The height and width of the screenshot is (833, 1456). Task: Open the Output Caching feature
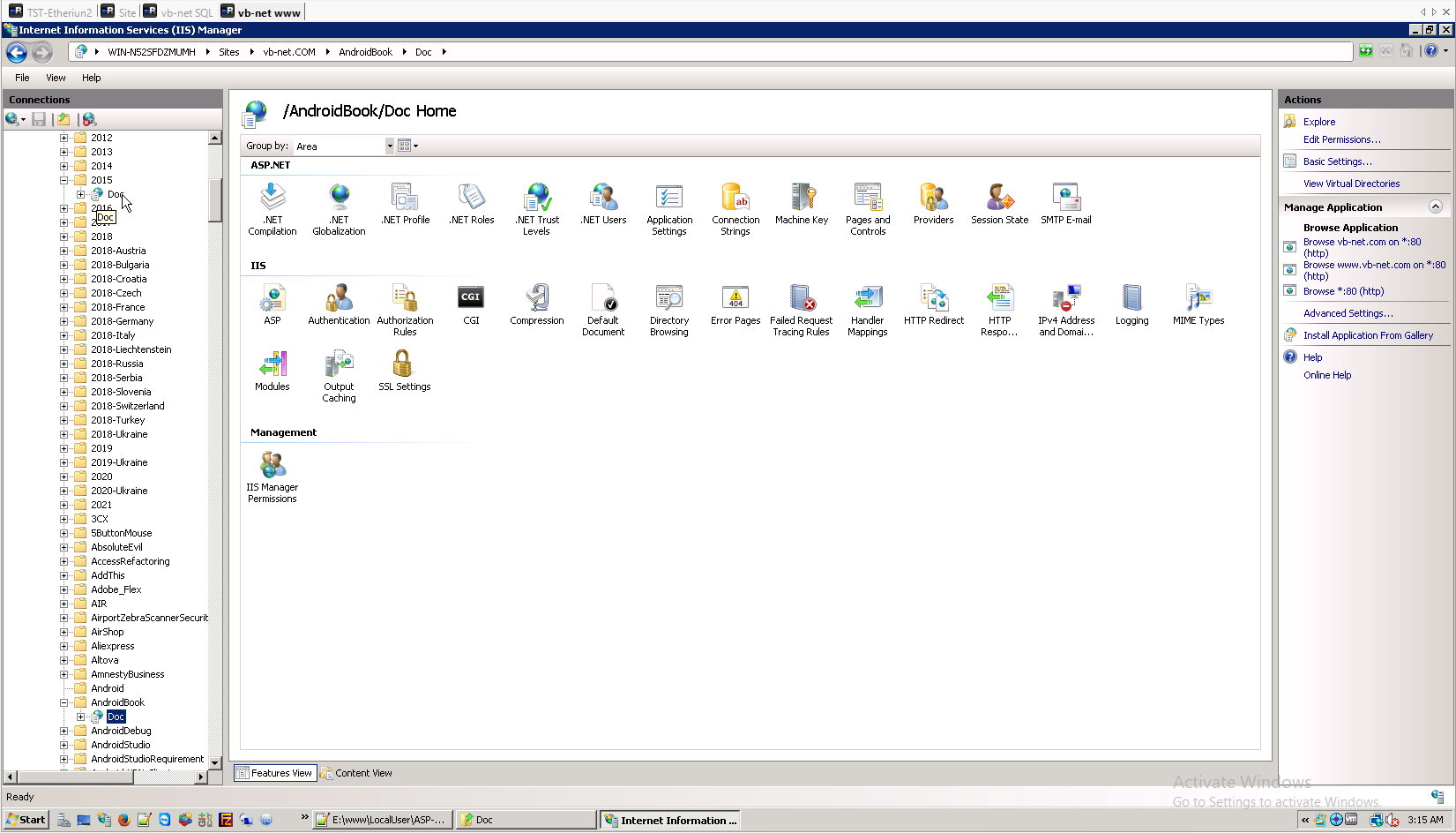339,376
